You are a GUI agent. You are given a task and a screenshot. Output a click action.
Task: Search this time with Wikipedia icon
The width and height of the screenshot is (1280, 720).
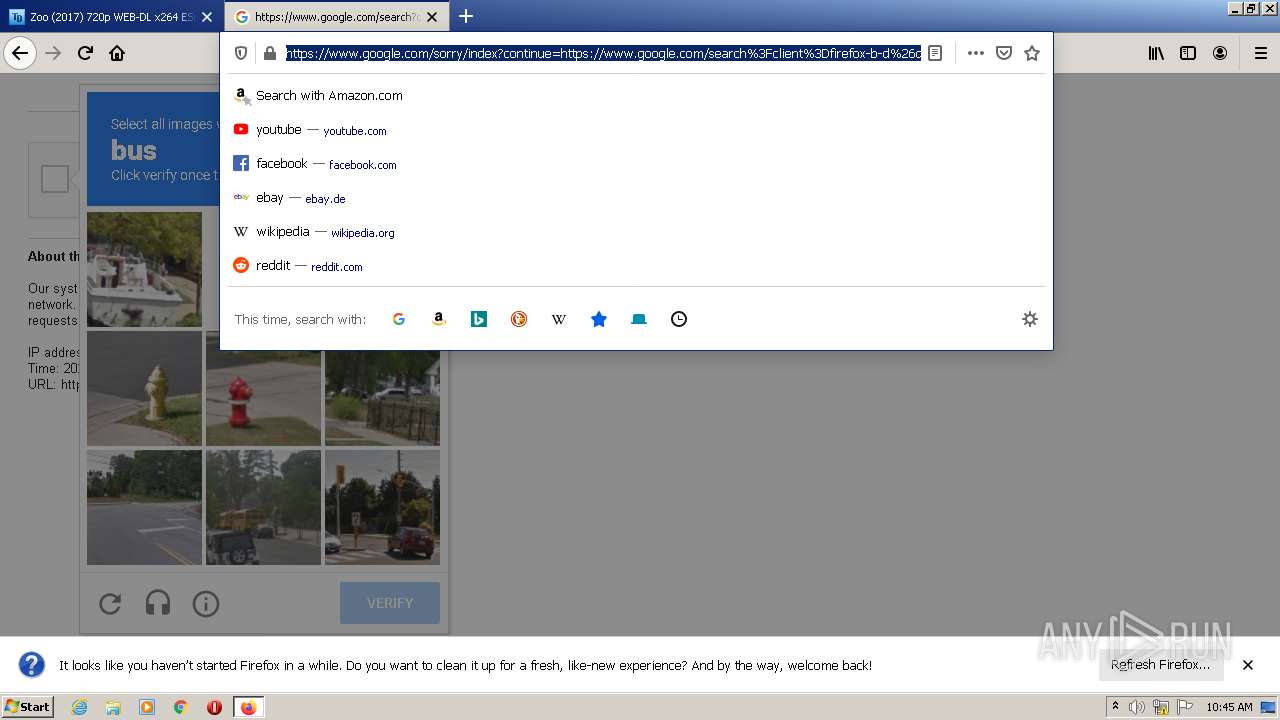pyautogui.click(x=559, y=319)
